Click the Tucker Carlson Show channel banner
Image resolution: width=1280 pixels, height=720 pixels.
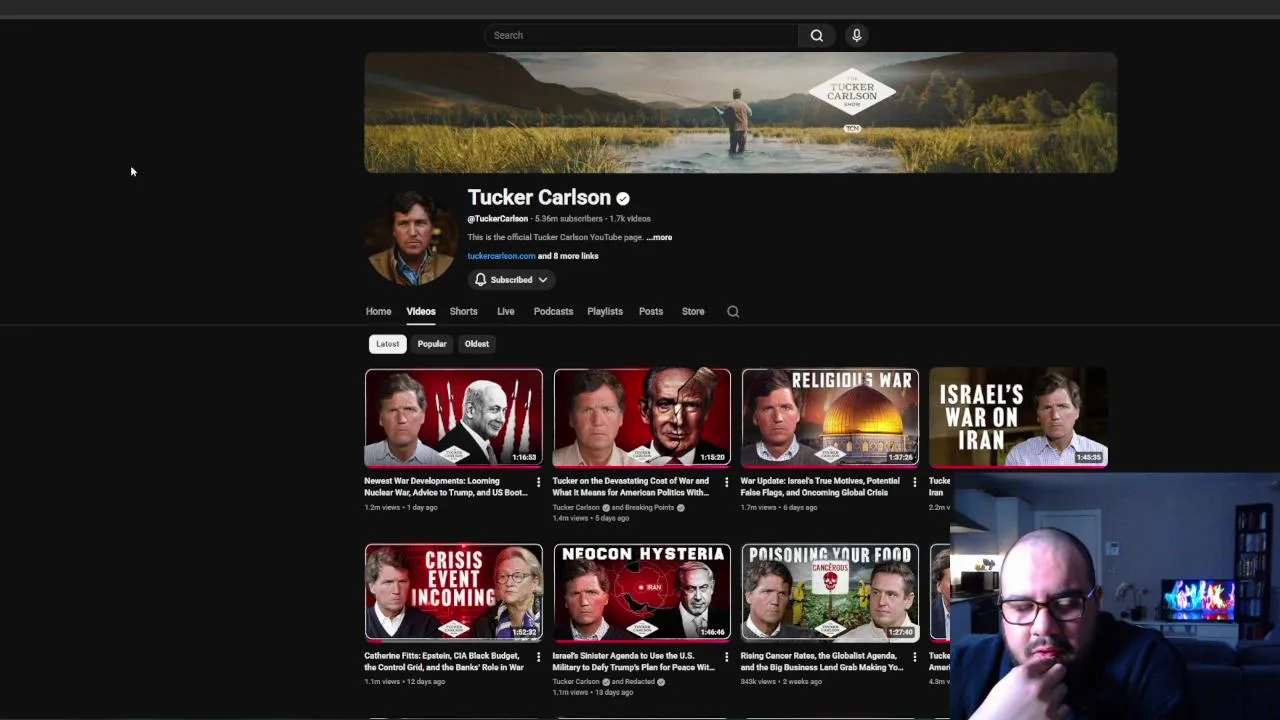coord(741,113)
